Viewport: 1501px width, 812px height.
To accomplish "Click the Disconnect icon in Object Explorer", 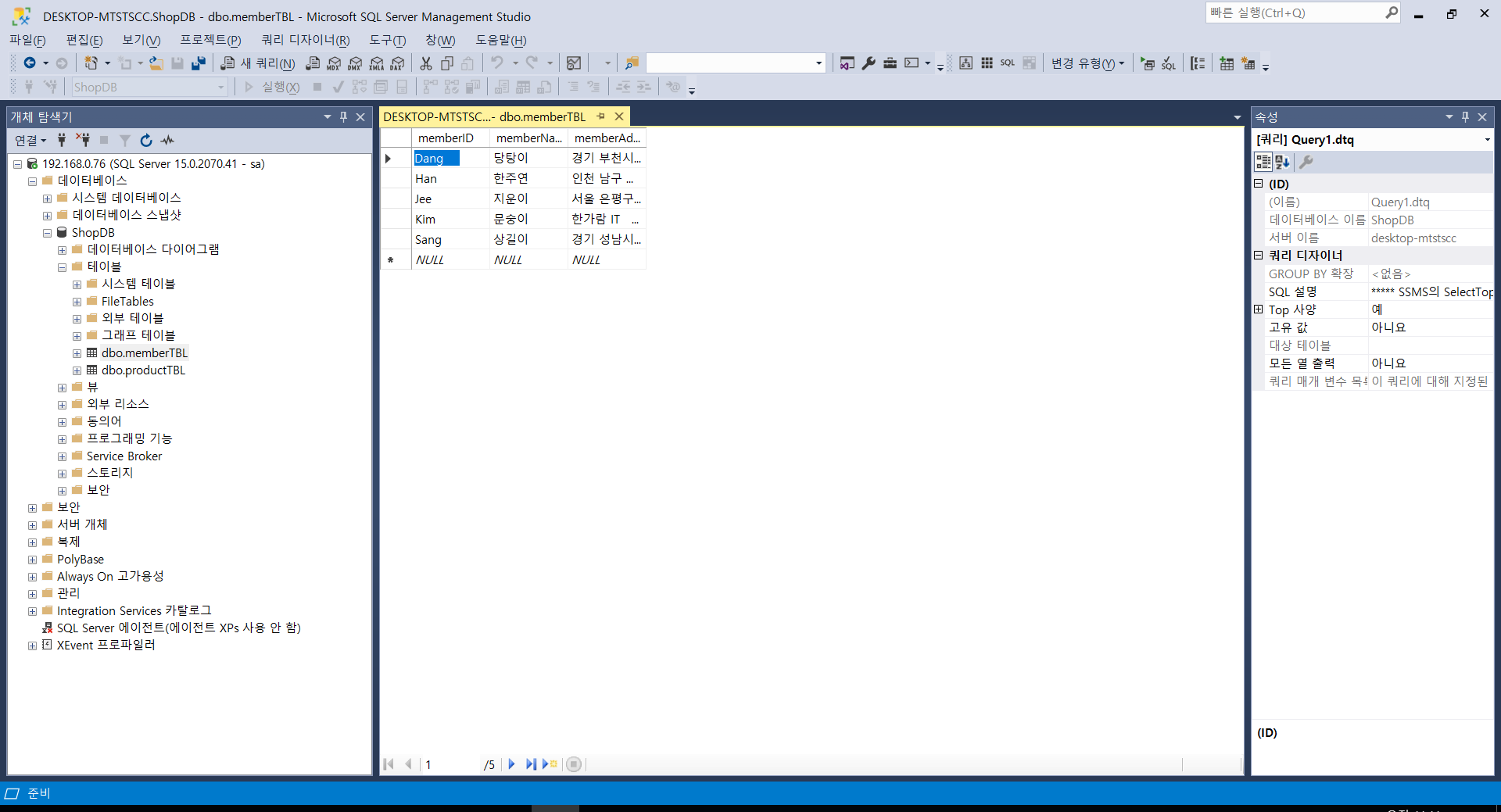I will 82,141.
